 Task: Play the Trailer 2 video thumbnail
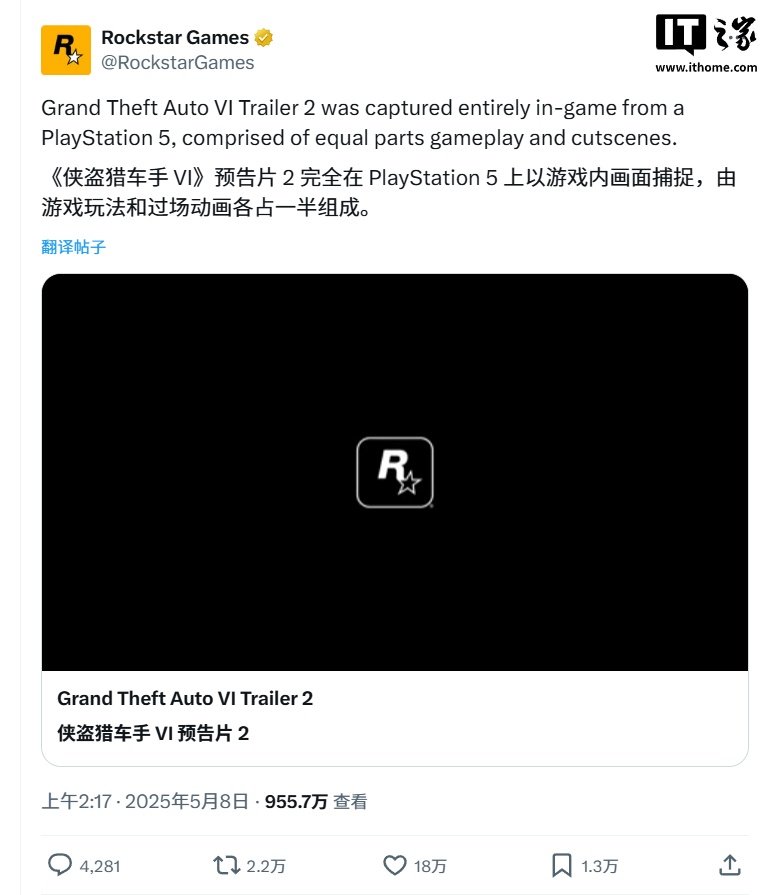point(395,472)
